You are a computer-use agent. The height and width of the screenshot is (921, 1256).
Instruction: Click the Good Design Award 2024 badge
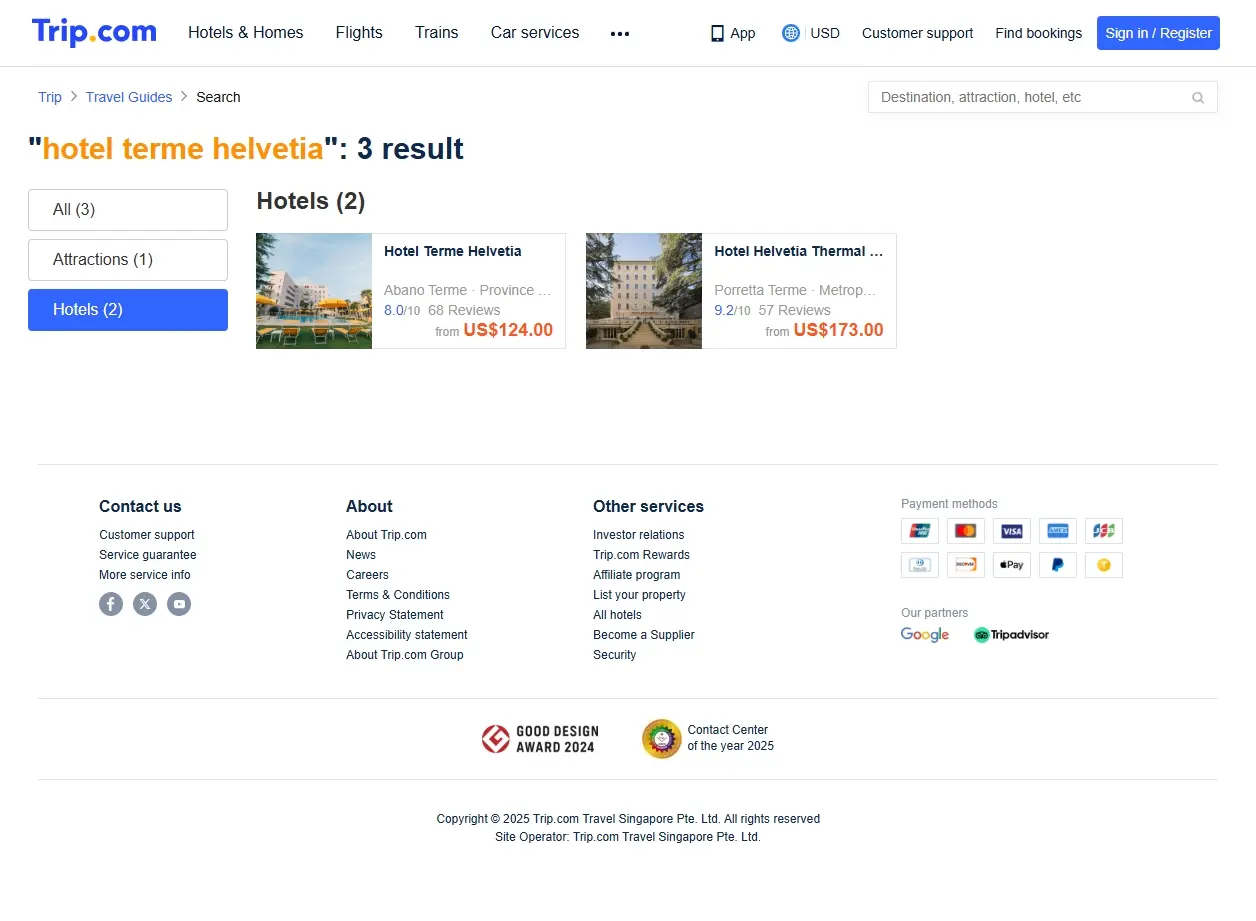pos(538,739)
